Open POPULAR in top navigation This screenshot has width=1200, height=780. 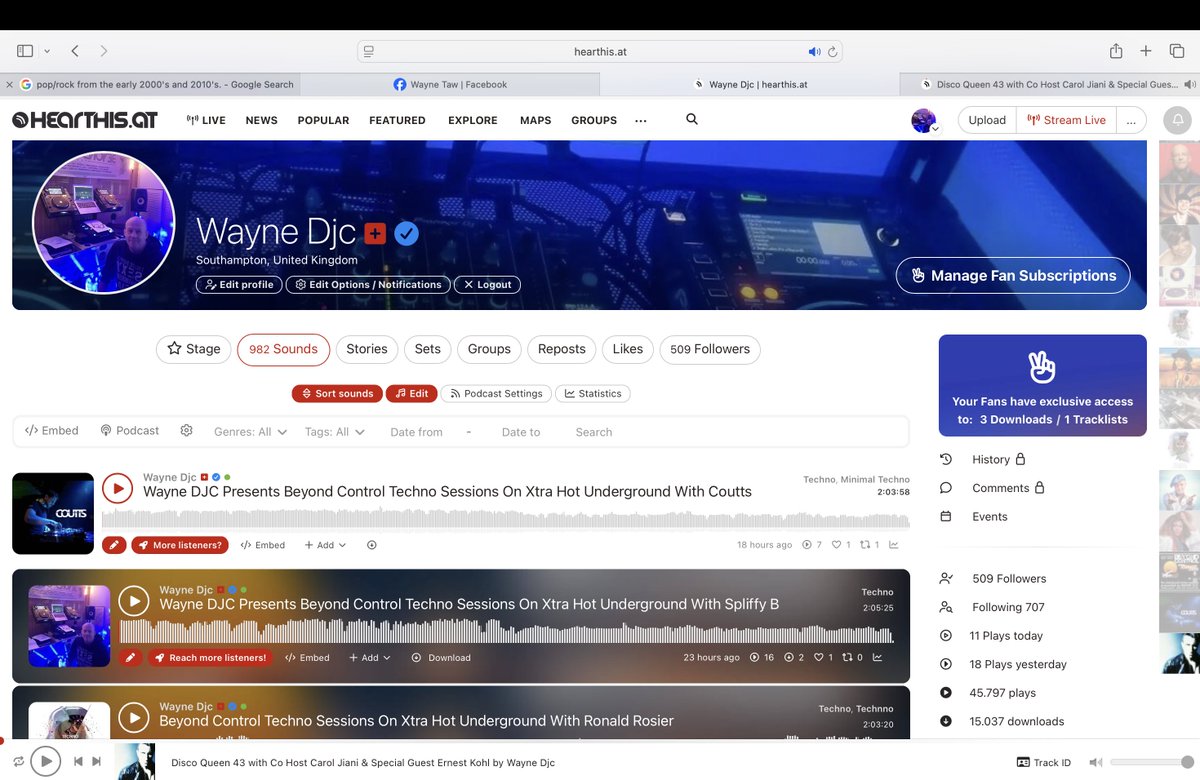point(323,120)
